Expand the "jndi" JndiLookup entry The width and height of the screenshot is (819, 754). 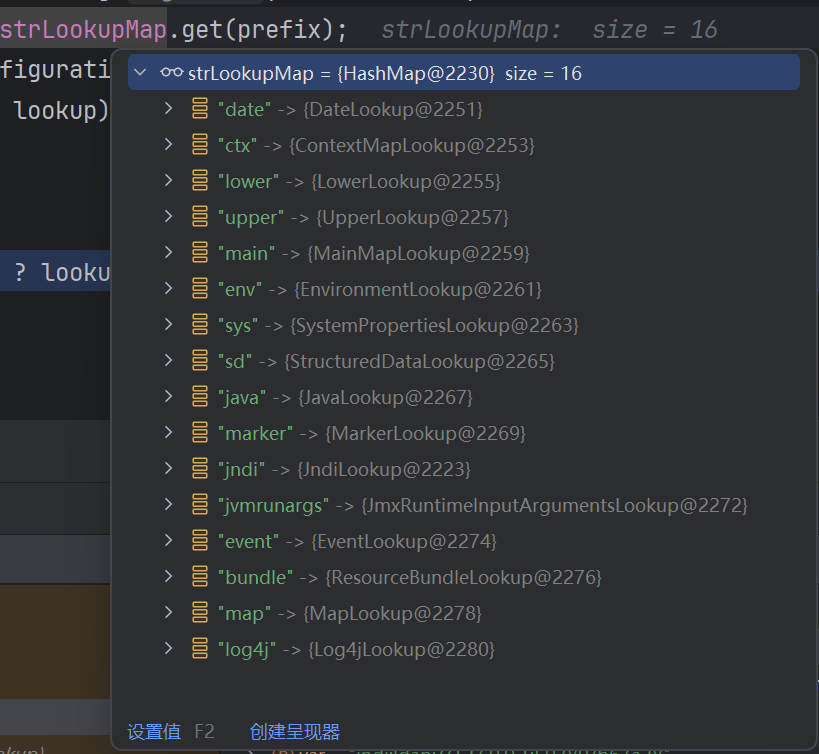pos(169,469)
